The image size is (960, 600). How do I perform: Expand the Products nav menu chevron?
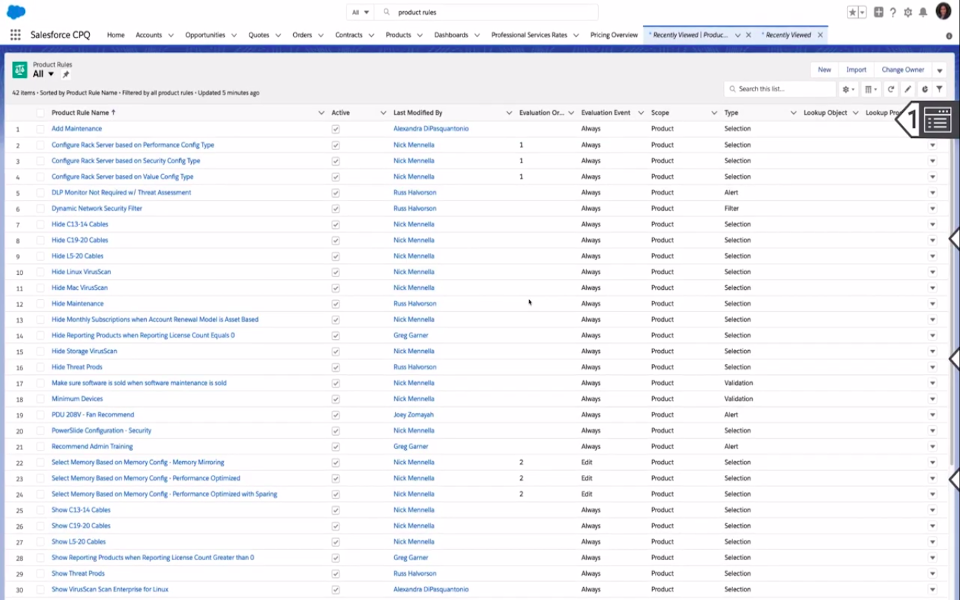[420, 36]
